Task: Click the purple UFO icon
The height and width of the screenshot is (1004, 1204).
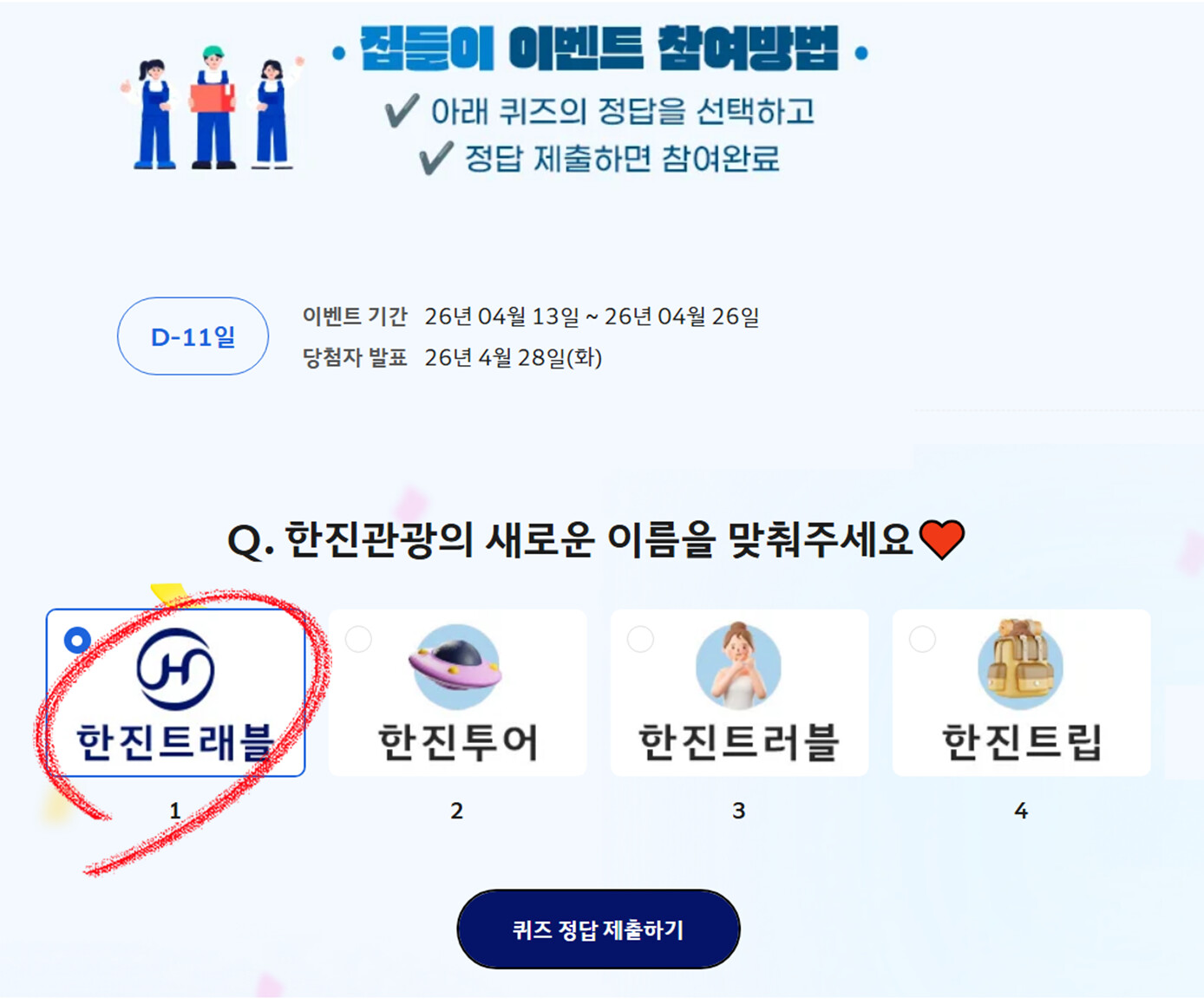Action: [456, 667]
